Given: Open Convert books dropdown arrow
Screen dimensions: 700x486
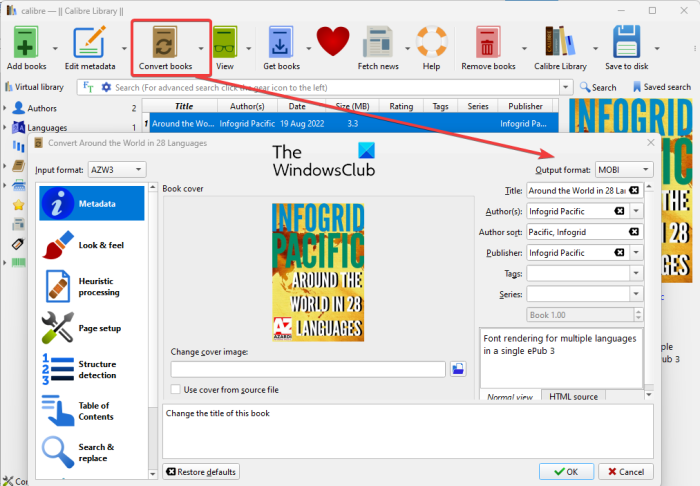Looking at the screenshot, I should [201, 48].
